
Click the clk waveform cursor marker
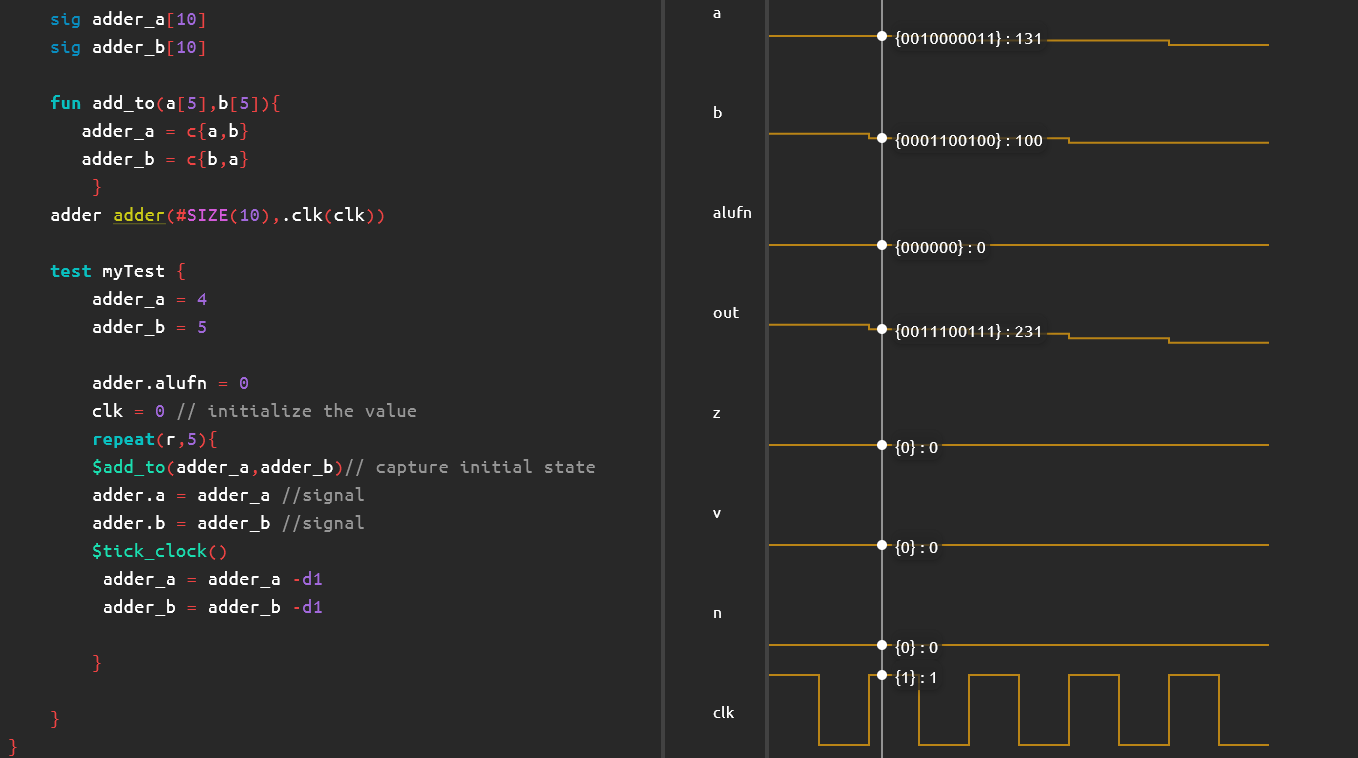point(882,675)
